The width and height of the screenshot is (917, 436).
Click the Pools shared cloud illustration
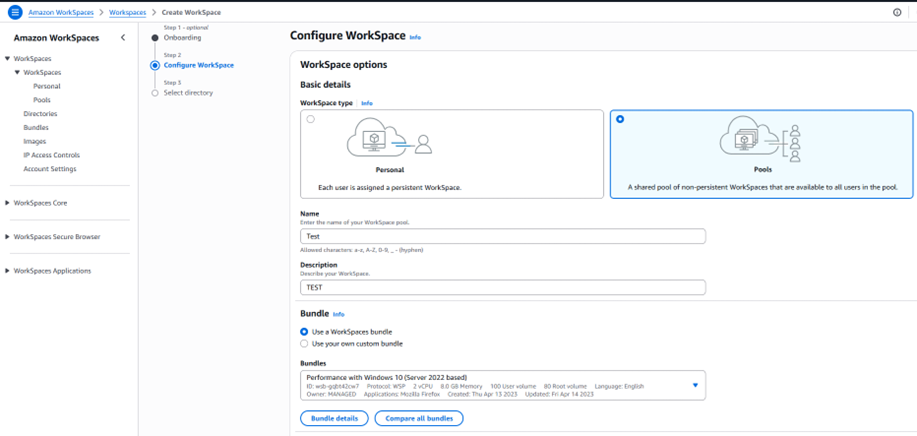click(760, 142)
